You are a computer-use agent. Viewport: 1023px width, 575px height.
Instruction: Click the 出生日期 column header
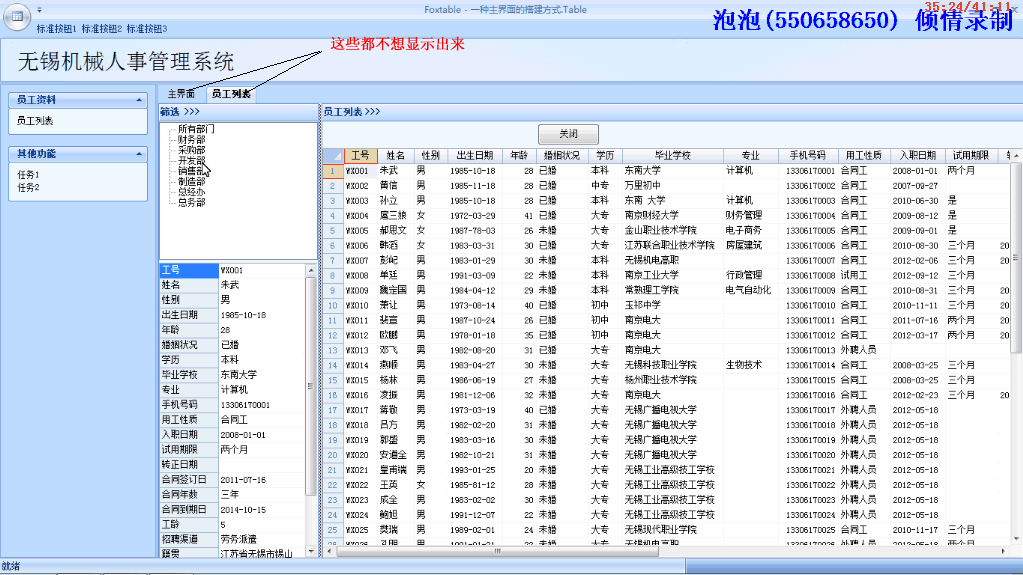(474, 156)
